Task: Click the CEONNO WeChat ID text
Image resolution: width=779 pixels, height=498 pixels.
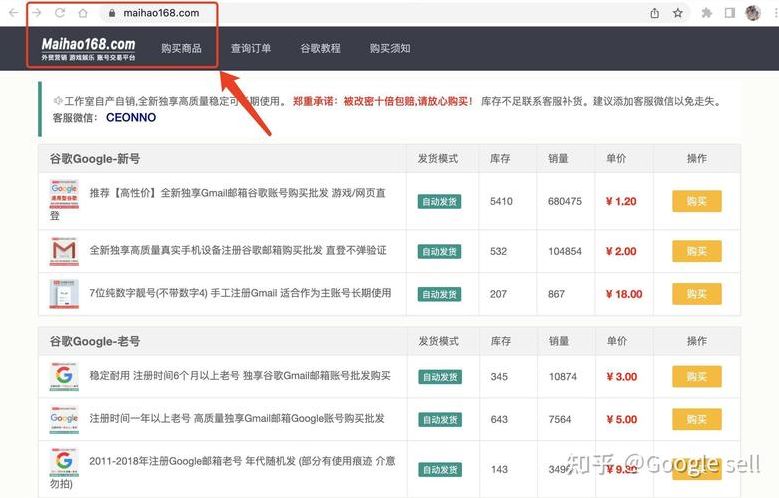Action: pos(131,118)
